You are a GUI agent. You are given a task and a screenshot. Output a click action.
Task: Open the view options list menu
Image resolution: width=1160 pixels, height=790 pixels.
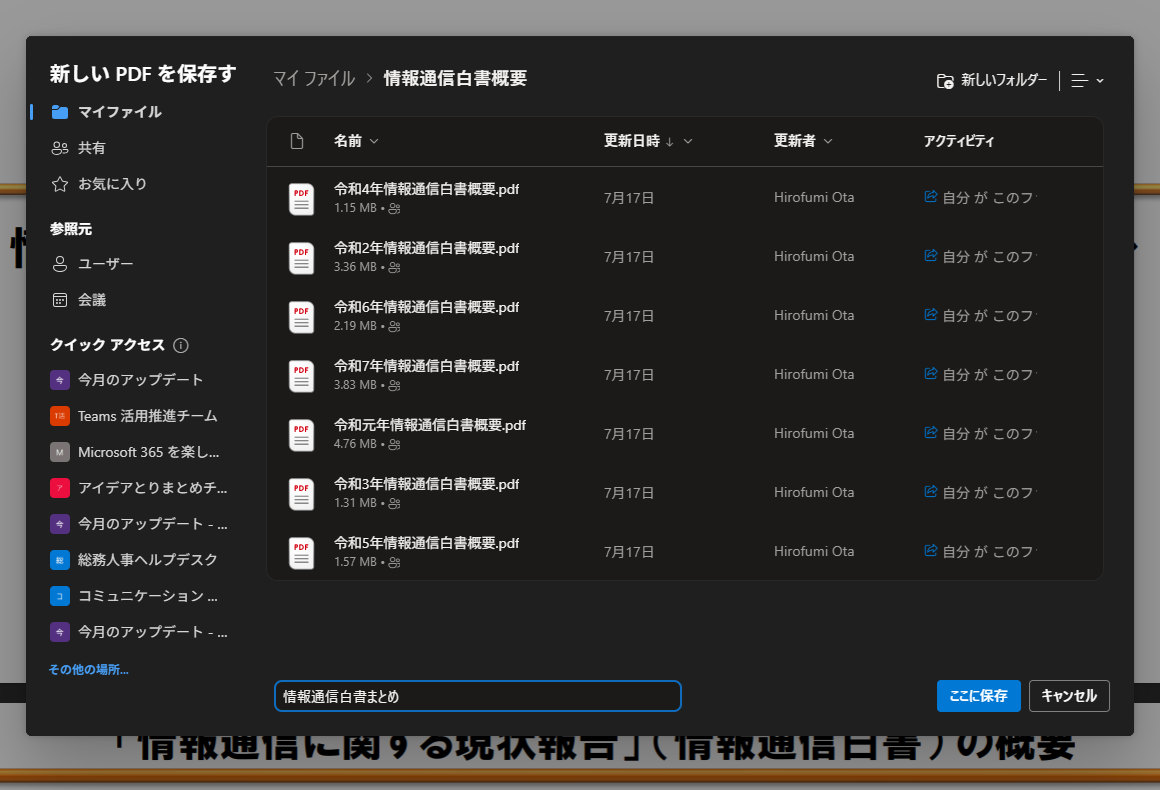pos(1087,81)
